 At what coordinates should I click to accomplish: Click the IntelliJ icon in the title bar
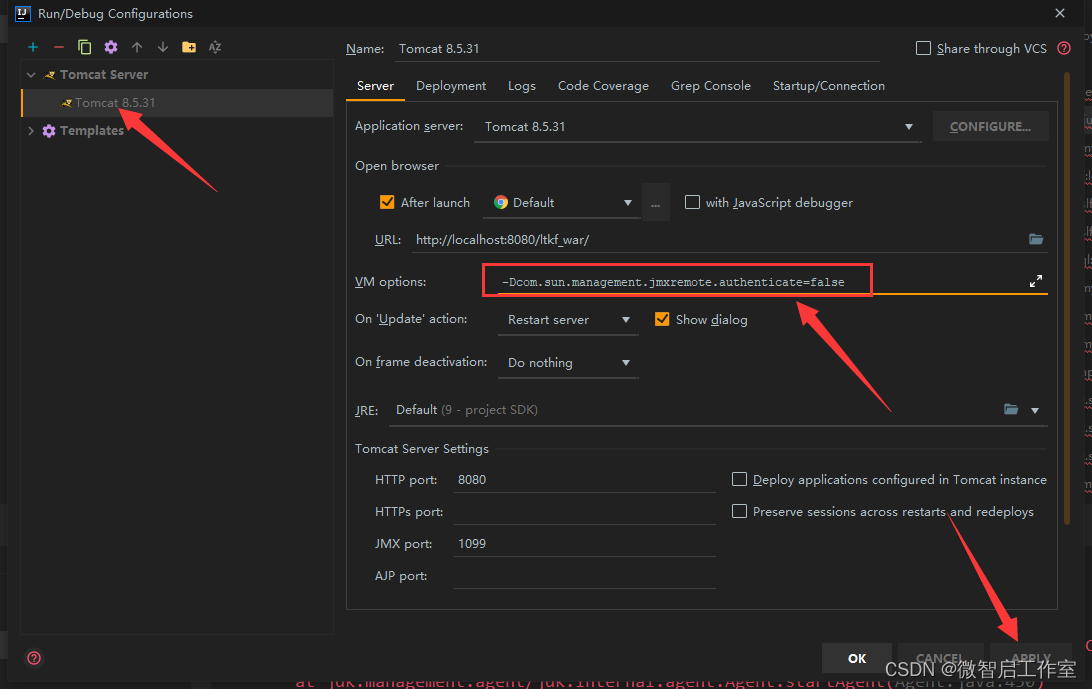22,13
